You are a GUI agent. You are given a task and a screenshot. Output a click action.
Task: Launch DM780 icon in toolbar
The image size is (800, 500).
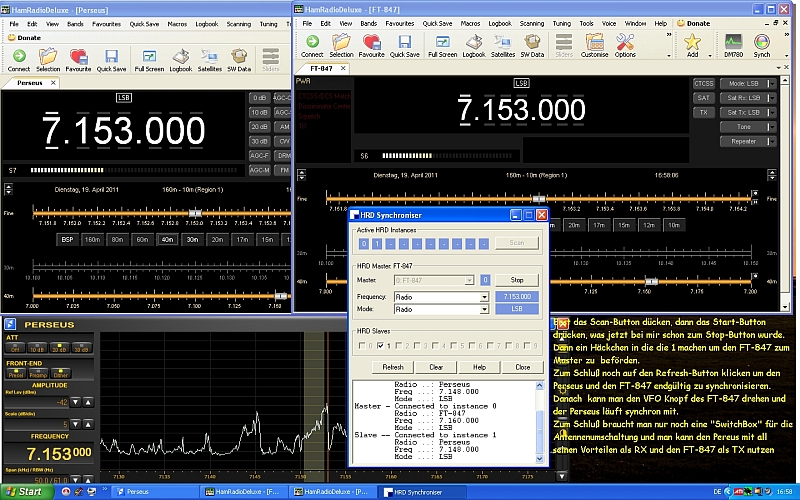pos(733,41)
